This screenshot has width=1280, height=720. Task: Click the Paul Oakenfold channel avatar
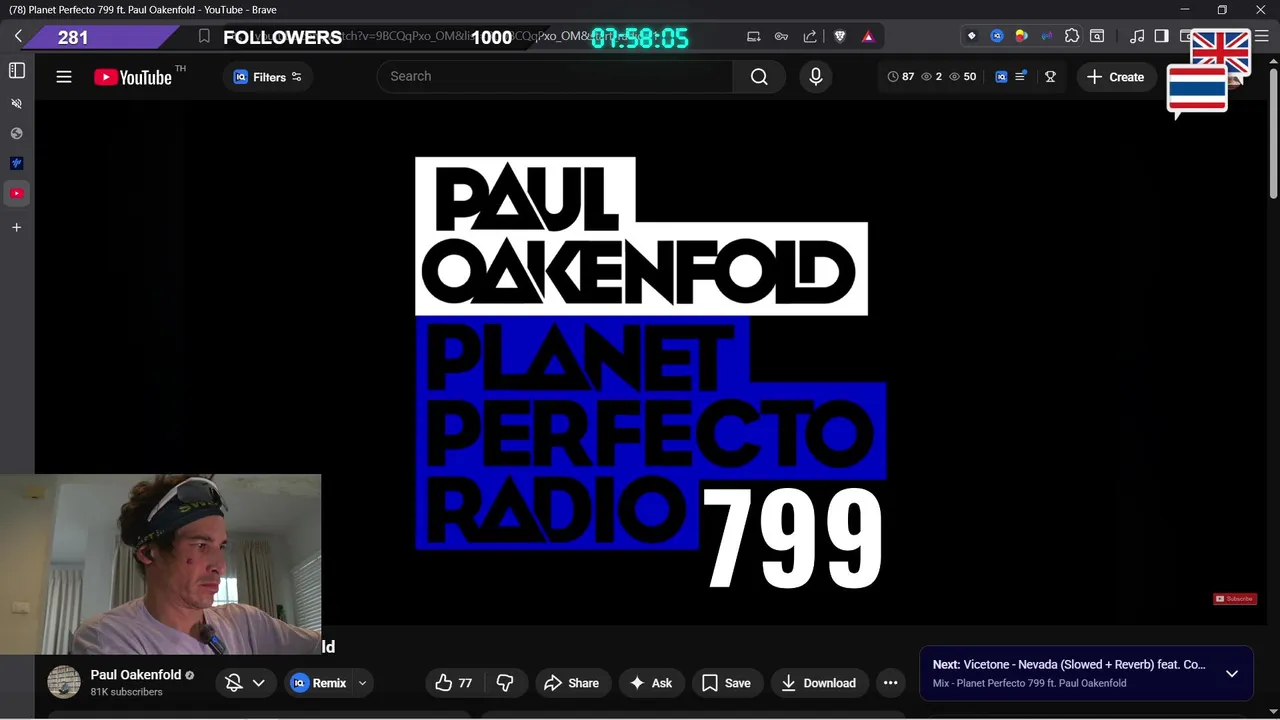point(64,682)
